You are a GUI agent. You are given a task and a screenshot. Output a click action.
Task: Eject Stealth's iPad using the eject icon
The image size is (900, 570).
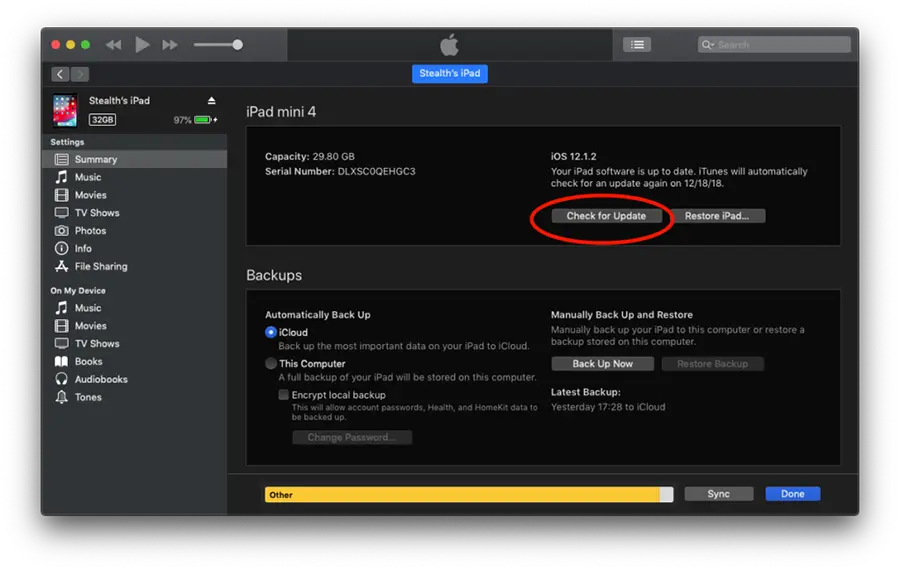211,101
